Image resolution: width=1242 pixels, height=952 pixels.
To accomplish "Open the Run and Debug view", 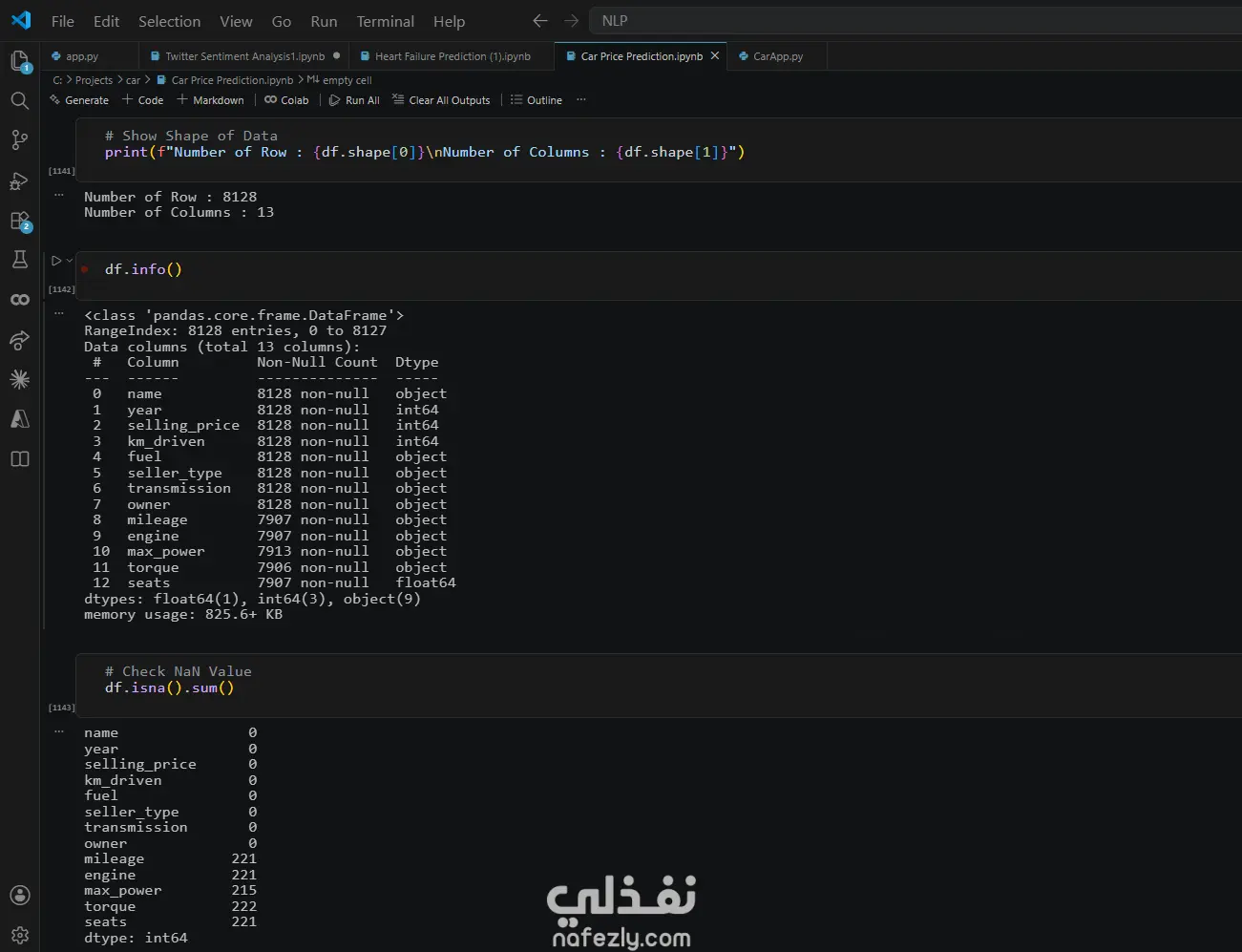I will (x=19, y=180).
